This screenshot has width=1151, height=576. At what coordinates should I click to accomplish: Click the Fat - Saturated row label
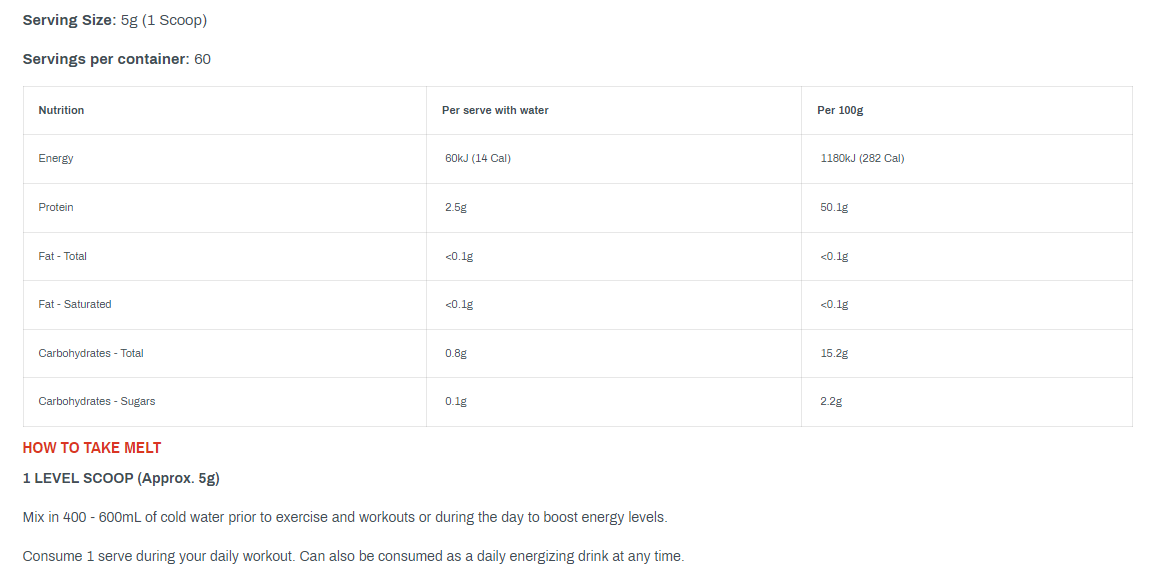click(x=75, y=304)
